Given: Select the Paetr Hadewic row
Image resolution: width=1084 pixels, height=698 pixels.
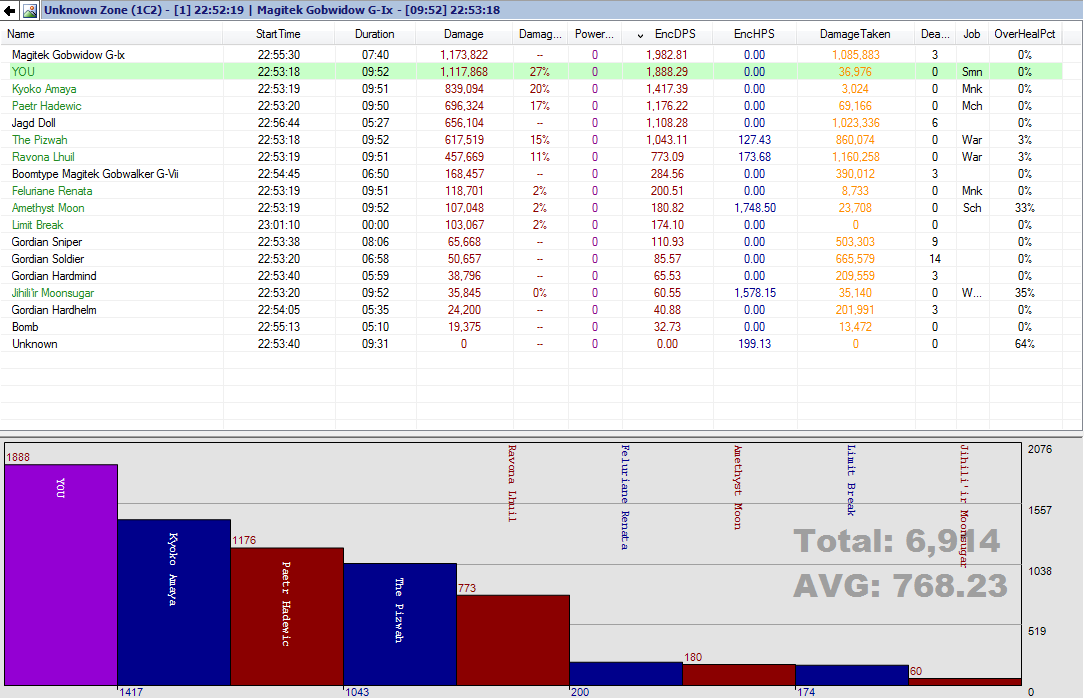Looking at the screenshot, I should pos(532,106).
